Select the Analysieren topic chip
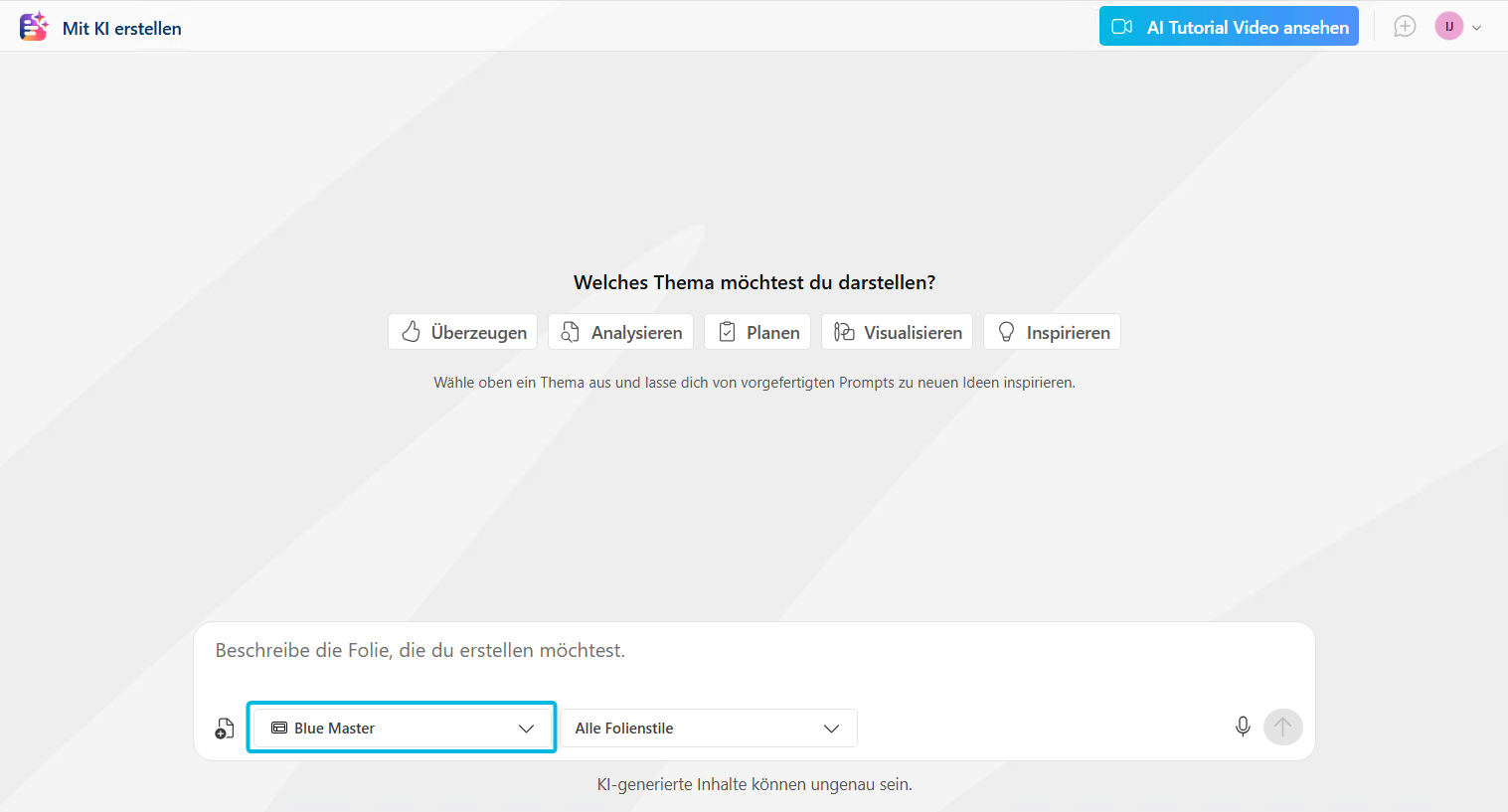 point(620,332)
